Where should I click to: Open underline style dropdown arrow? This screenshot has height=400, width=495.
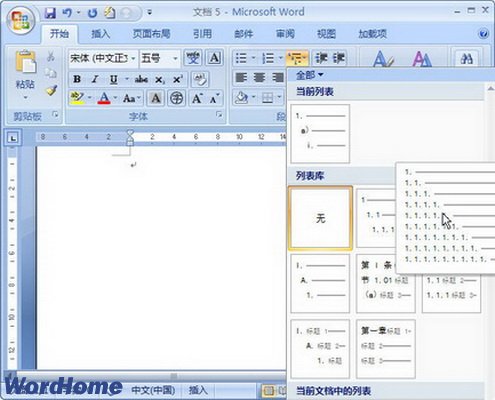pos(127,79)
